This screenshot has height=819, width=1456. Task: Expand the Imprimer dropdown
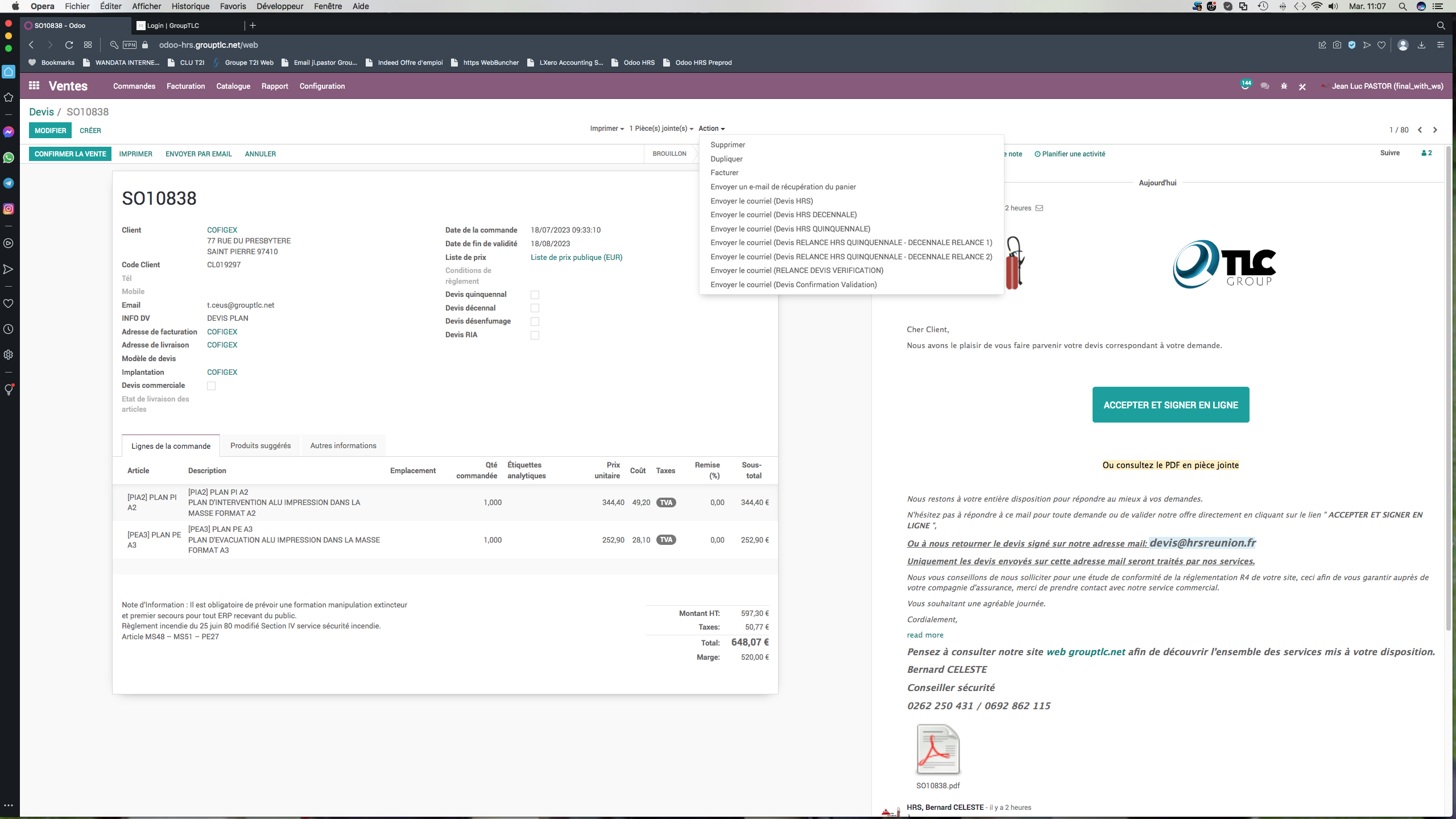tap(607, 129)
